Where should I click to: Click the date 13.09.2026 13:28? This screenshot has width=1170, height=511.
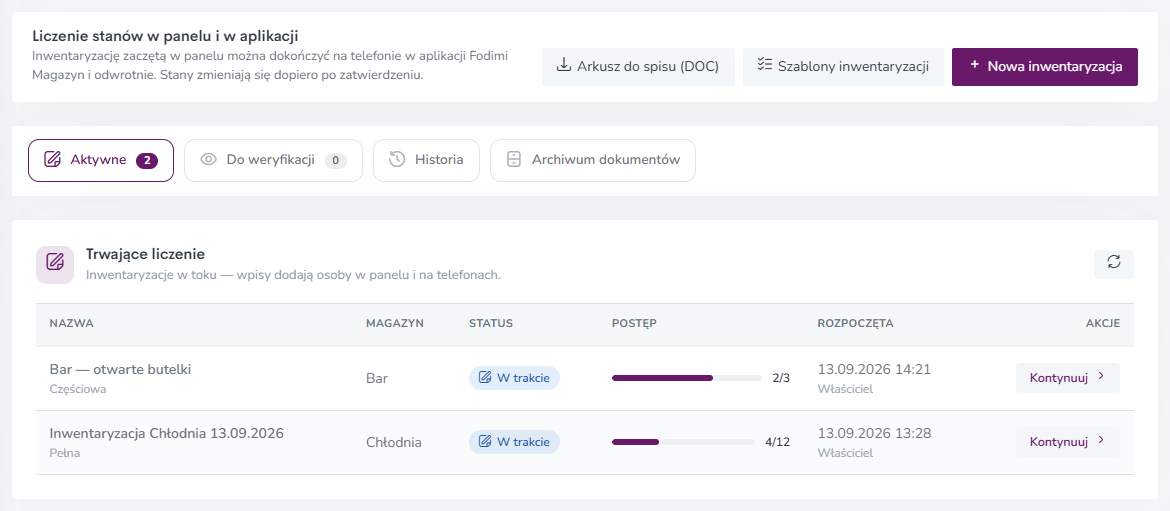(875, 433)
